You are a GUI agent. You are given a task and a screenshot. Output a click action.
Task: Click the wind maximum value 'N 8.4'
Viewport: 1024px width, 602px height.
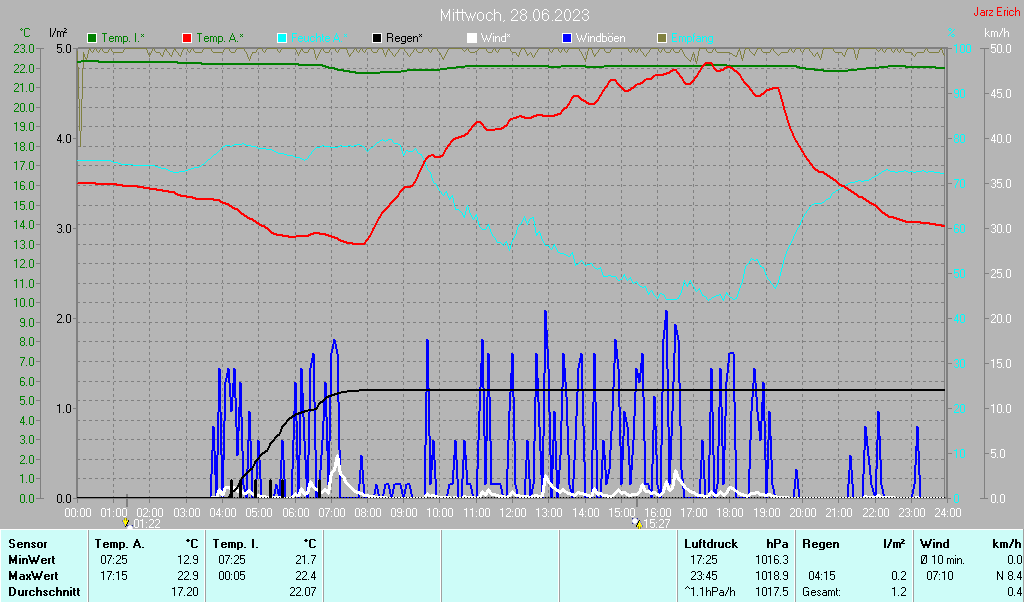click(x=1009, y=577)
